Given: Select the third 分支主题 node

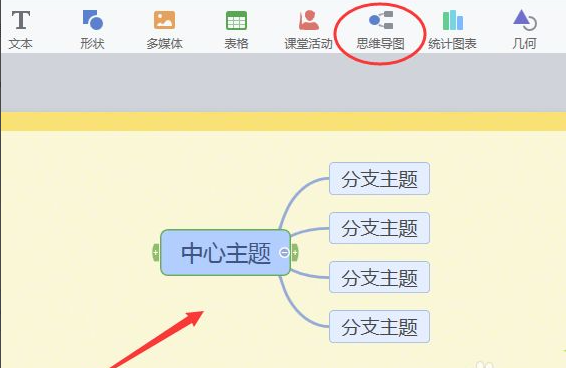Looking at the screenshot, I should (379, 277).
